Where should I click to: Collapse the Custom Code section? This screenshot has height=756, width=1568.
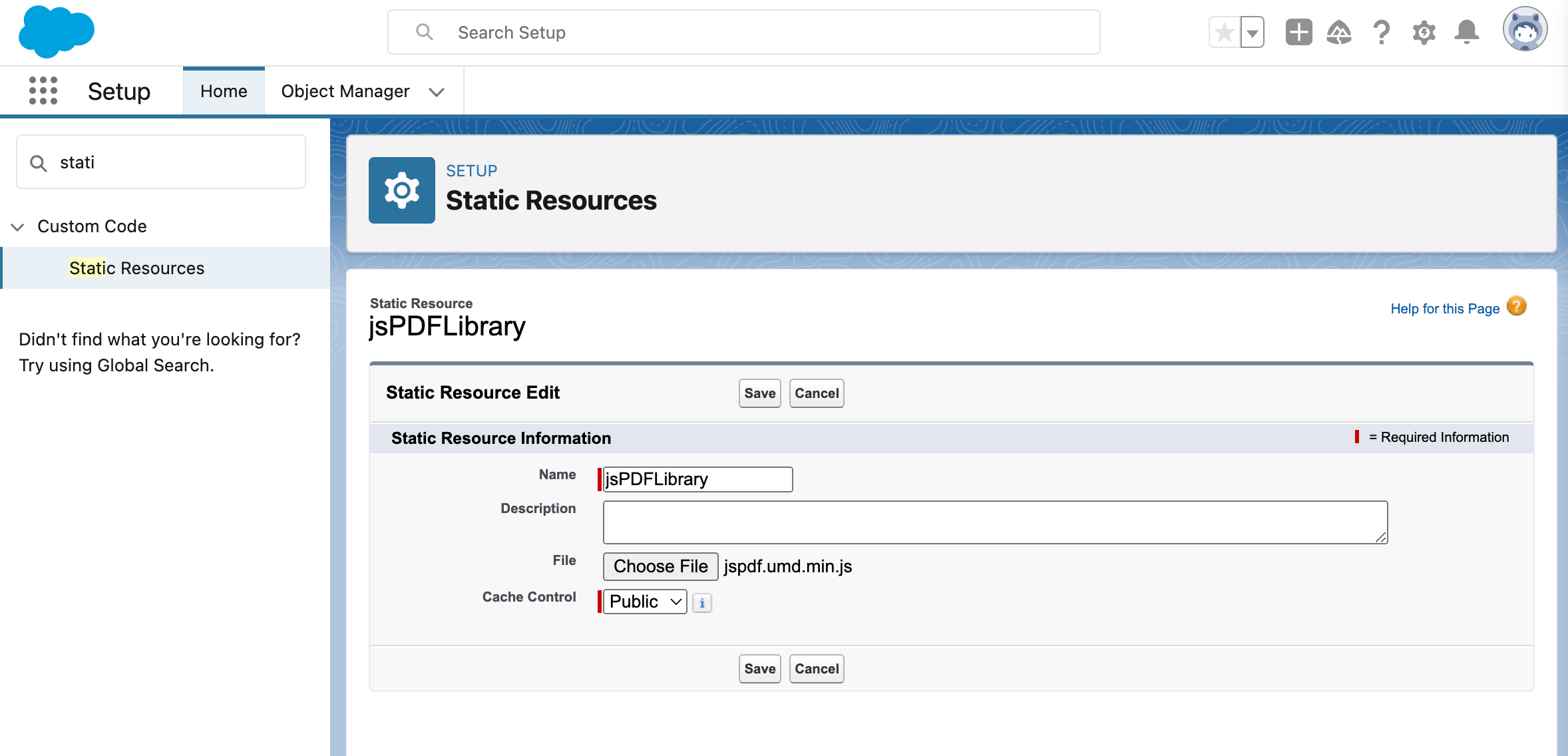[x=17, y=226]
